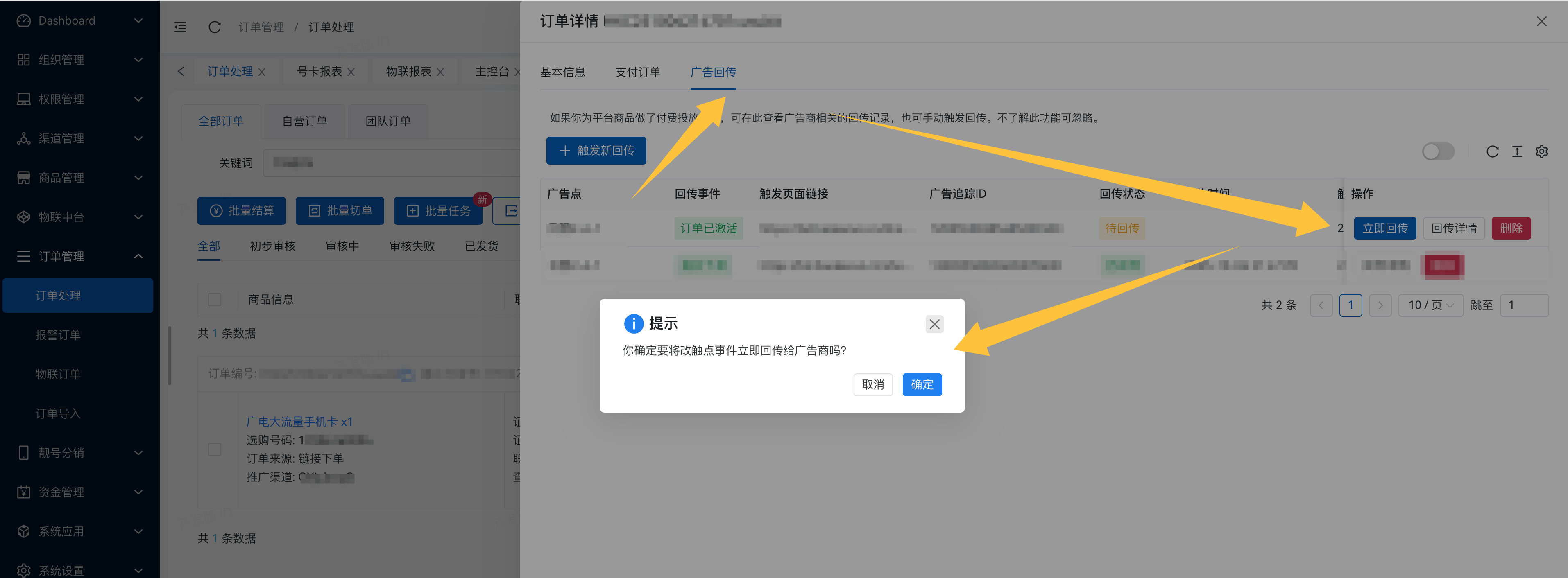
Task: Check the select-all box in the 商品信息 header
Action: (214, 299)
